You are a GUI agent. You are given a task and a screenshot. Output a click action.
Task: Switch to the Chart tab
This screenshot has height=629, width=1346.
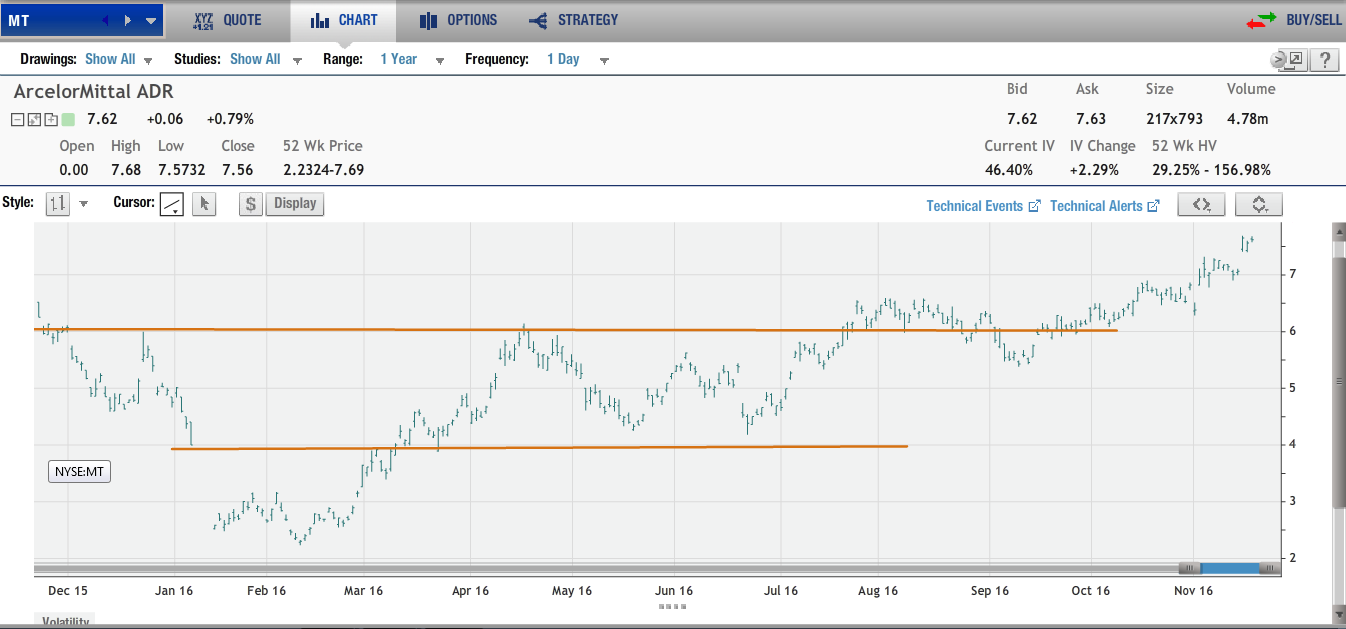pos(344,20)
